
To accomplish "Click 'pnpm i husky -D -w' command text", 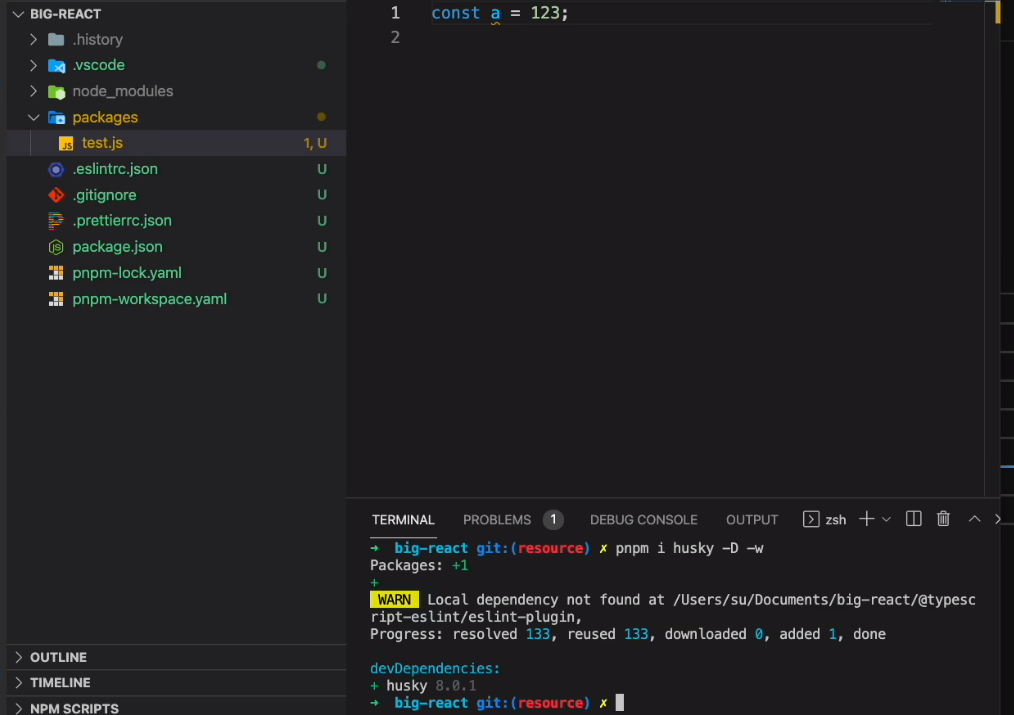I will 689,548.
